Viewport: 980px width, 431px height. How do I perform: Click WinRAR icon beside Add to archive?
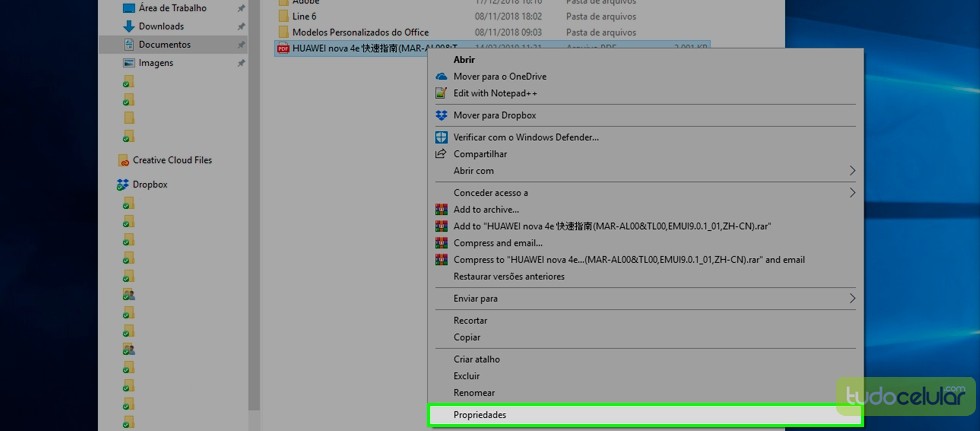[441, 210]
